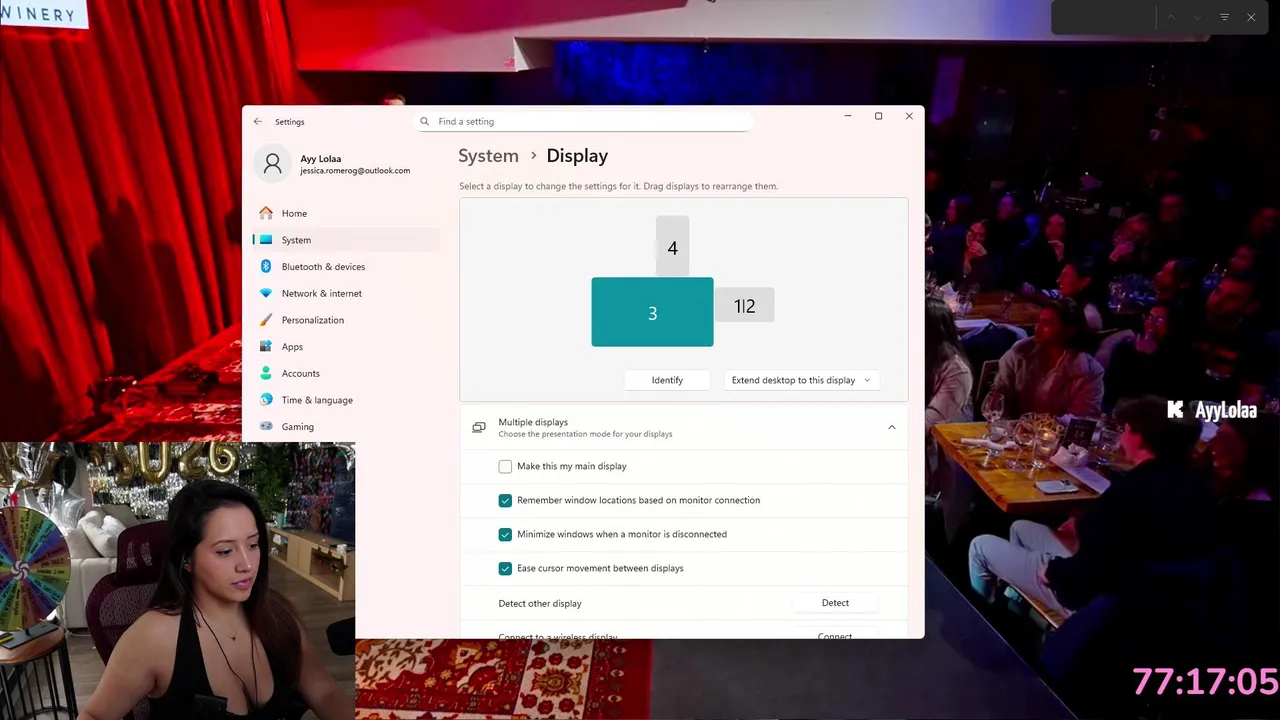Click the Accounts person icon
1280x720 pixels.
tap(266, 373)
